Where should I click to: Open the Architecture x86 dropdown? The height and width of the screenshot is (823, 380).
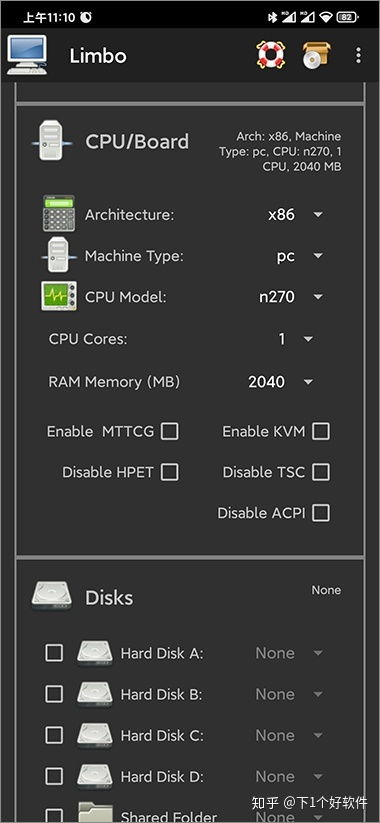[x=296, y=215]
